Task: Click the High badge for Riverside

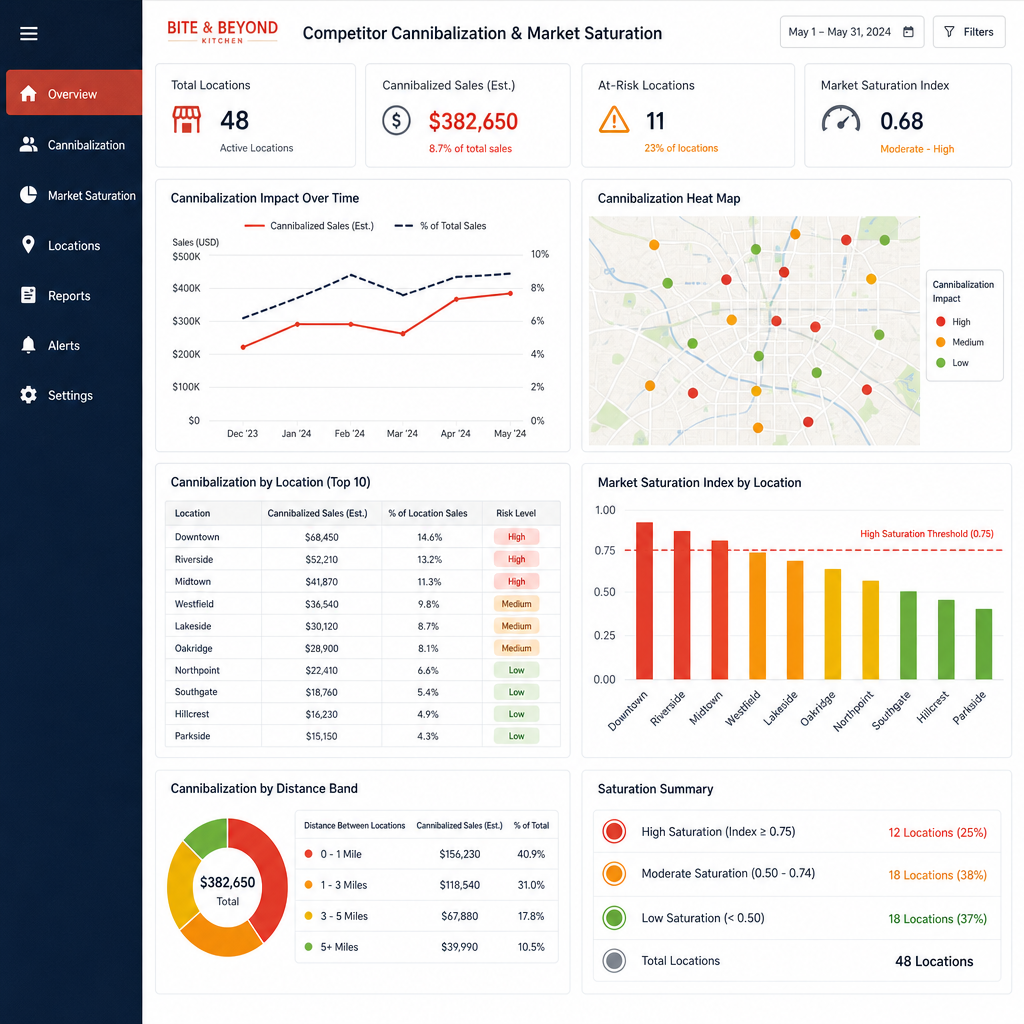Action: click(517, 559)
